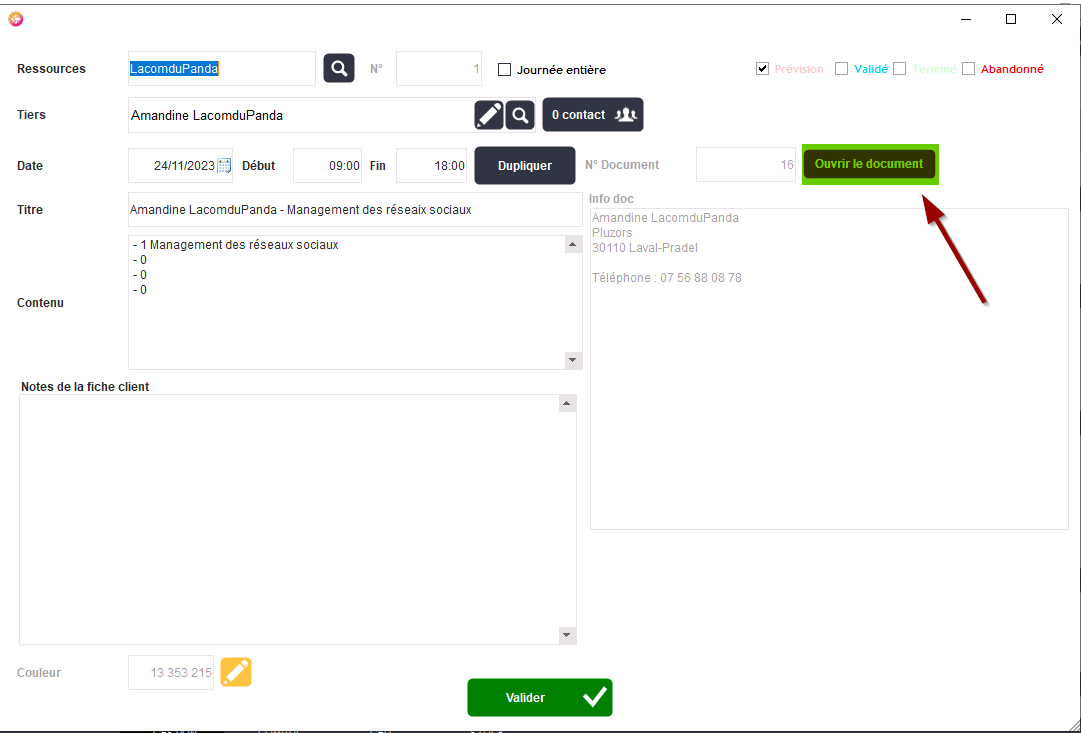Enable the Journée entière checkbox
The image size is (1081, 733).
coord(505,70)
